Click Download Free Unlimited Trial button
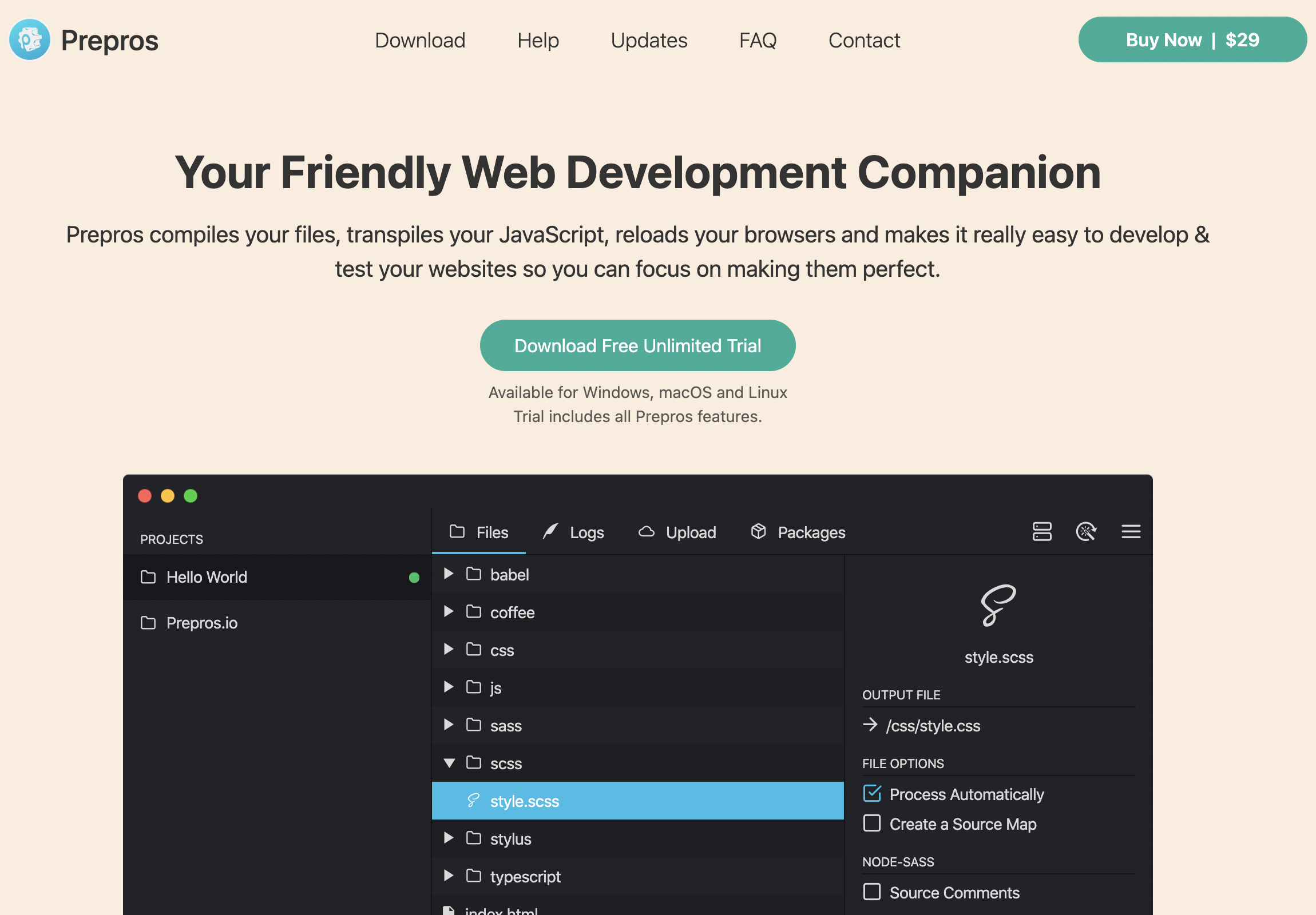The width and height of the screenshot is (1316, 915). [x=637, y=345]
